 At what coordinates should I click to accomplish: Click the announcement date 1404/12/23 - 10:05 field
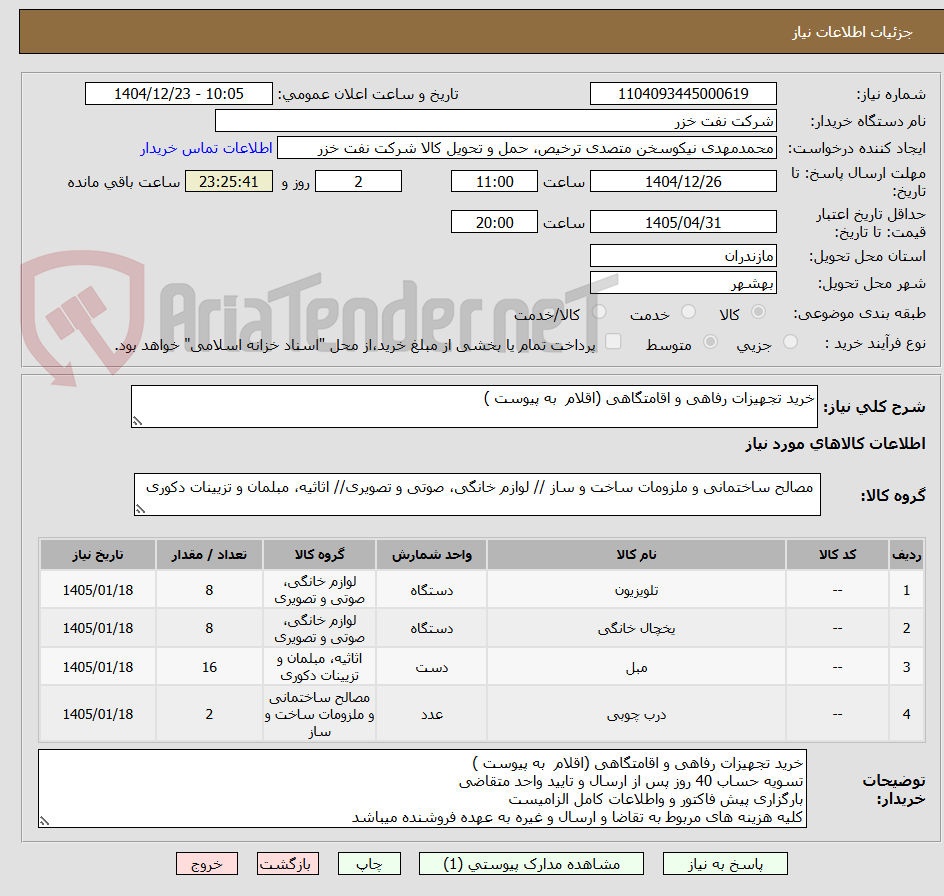[179, 94]
